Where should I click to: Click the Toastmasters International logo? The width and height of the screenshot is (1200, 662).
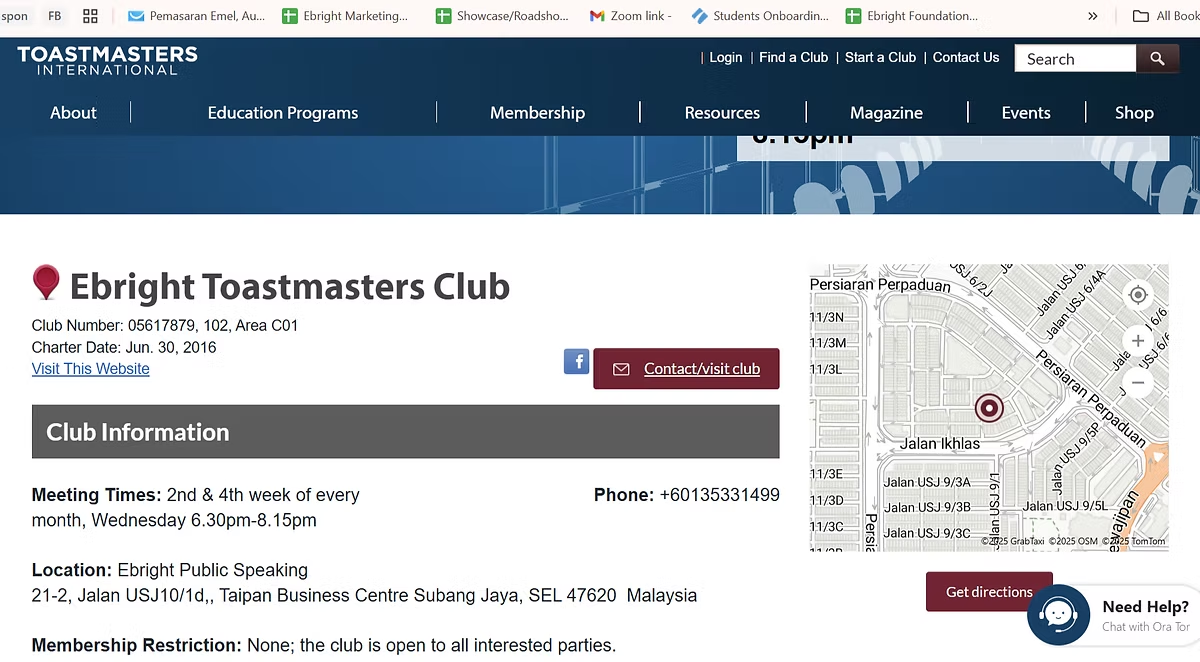[107, 60]
